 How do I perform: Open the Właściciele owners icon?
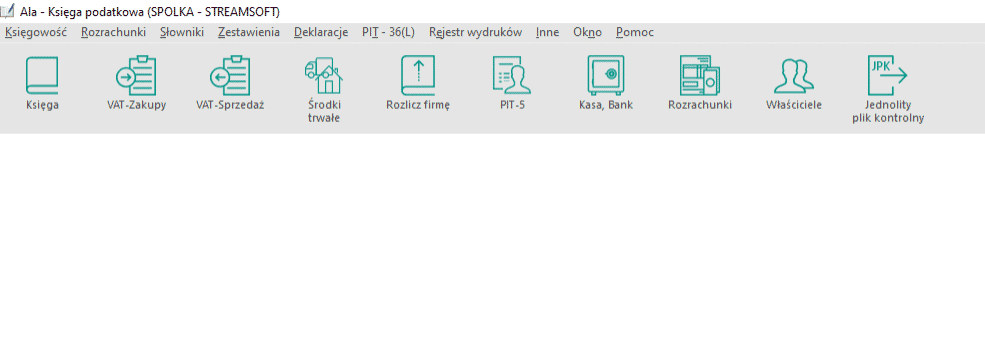[793, 76]
